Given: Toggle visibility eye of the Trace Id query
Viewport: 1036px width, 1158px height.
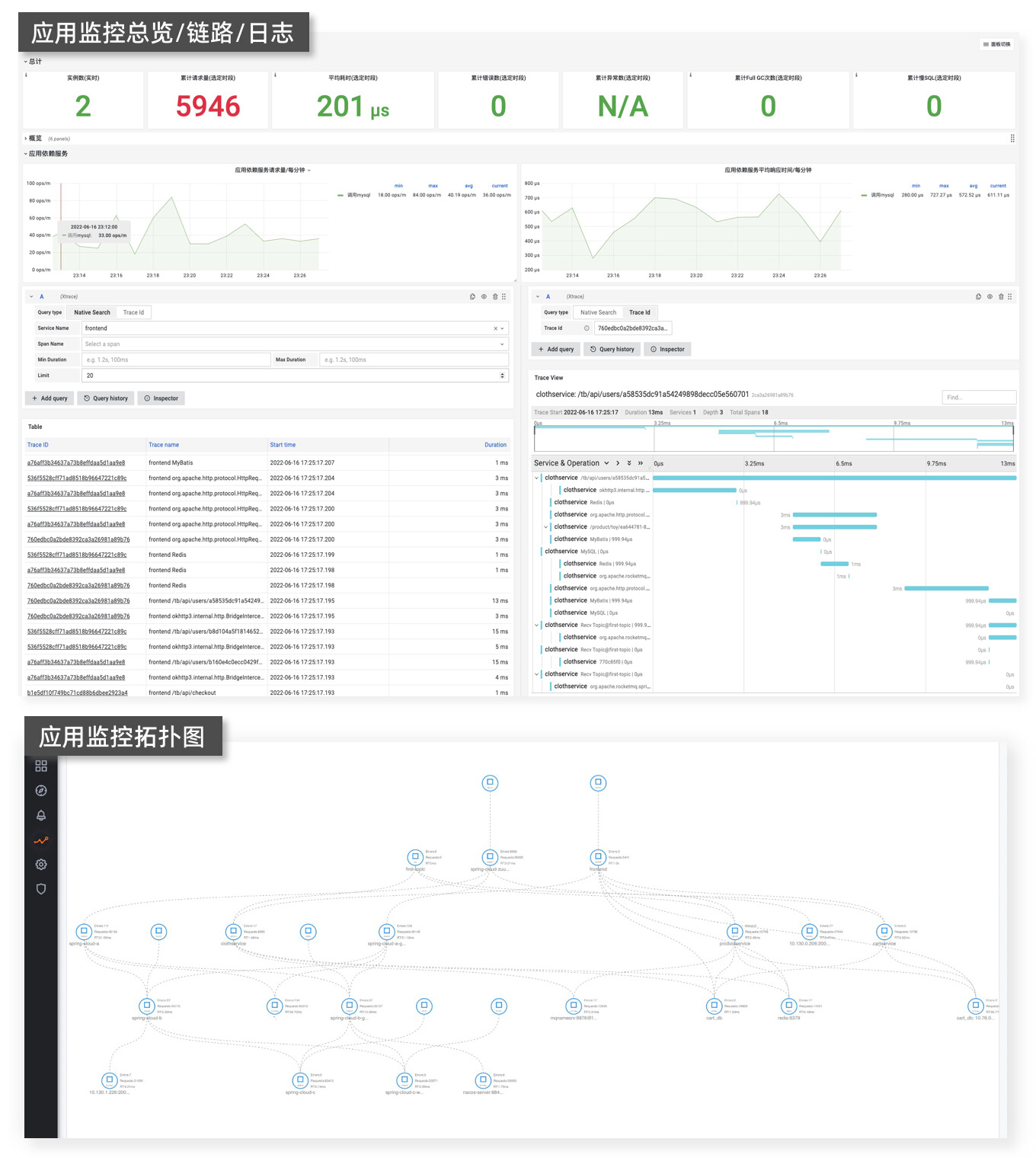Looking at the screenshot, I should (x=990, y=296).
